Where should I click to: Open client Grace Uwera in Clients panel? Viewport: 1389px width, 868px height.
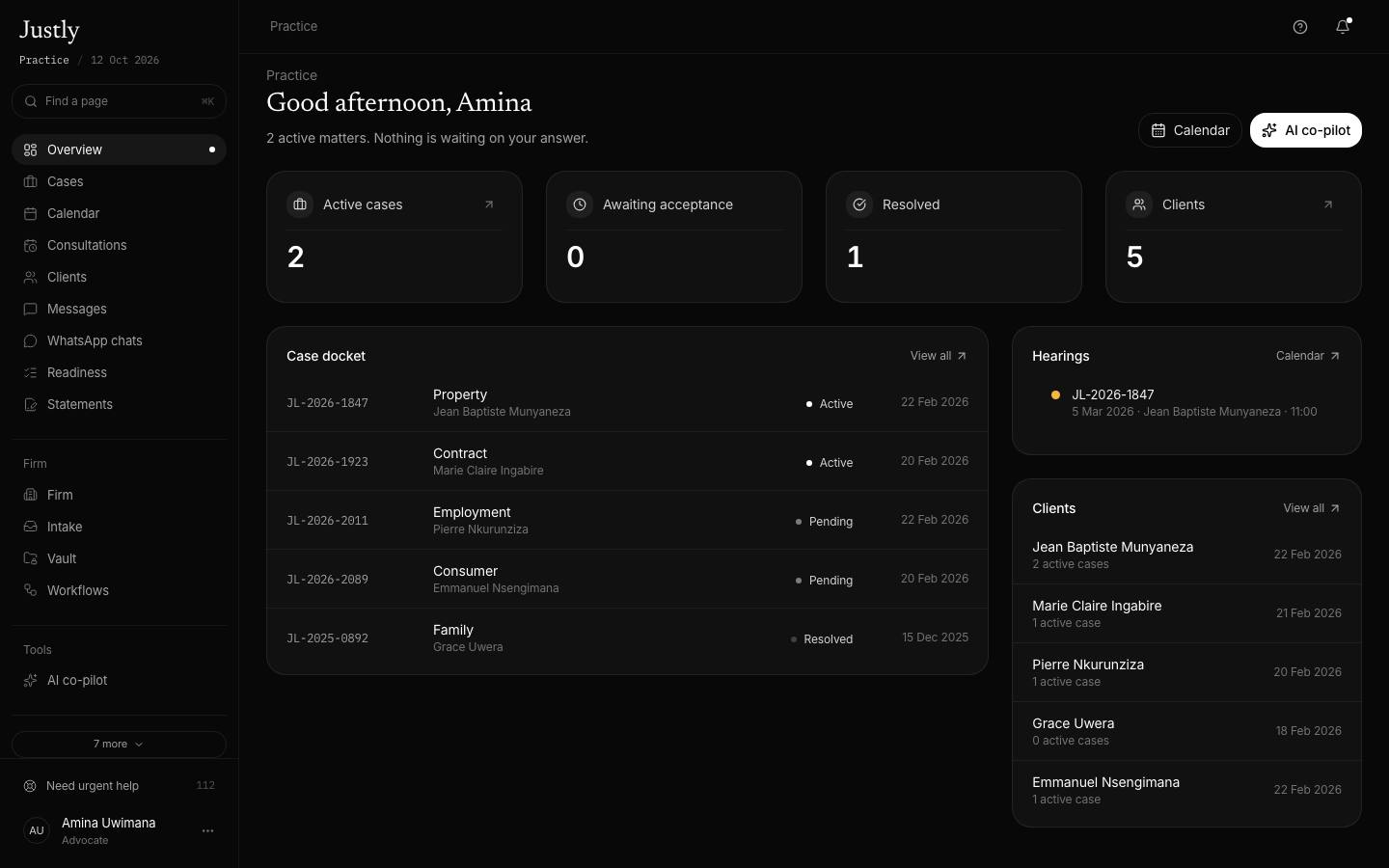(x=1186, y=731)
